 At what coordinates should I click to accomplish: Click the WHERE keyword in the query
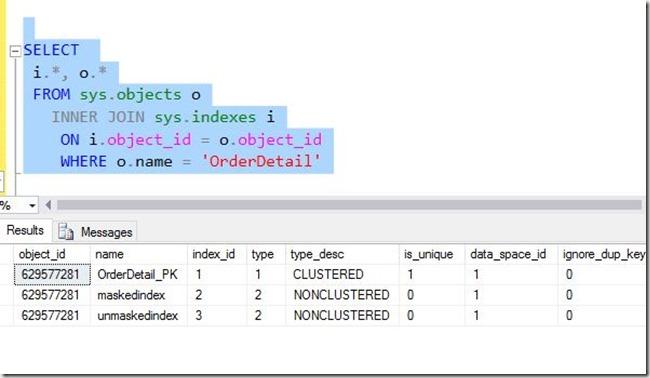coord(83,161)
